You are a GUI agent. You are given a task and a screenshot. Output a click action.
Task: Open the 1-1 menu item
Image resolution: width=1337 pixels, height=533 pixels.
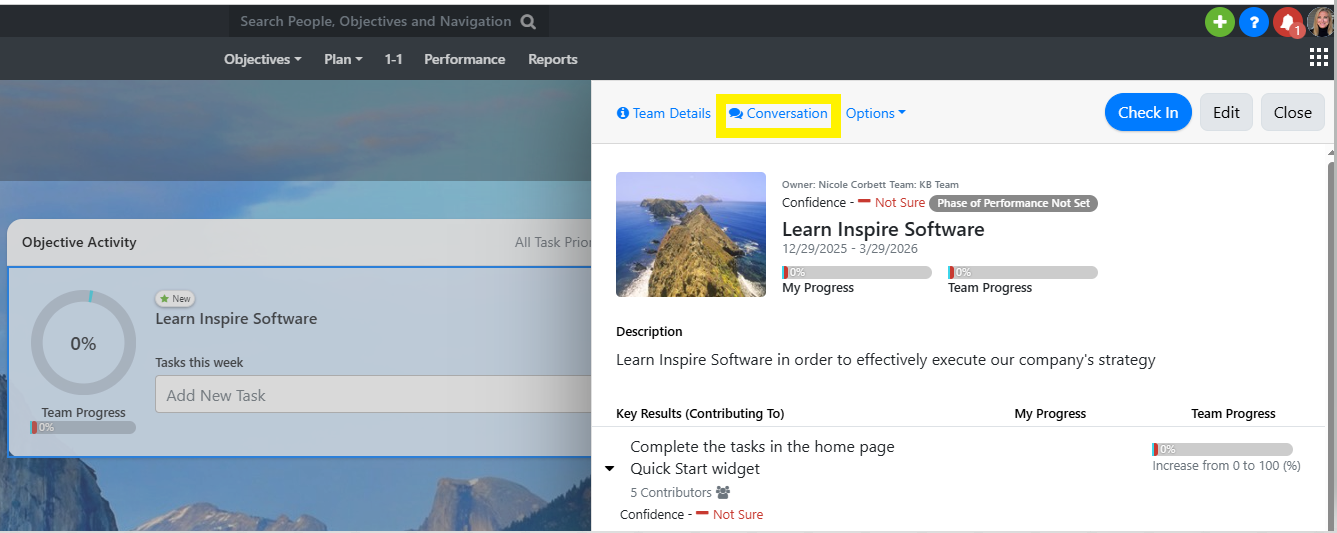(x=393, y=59)
